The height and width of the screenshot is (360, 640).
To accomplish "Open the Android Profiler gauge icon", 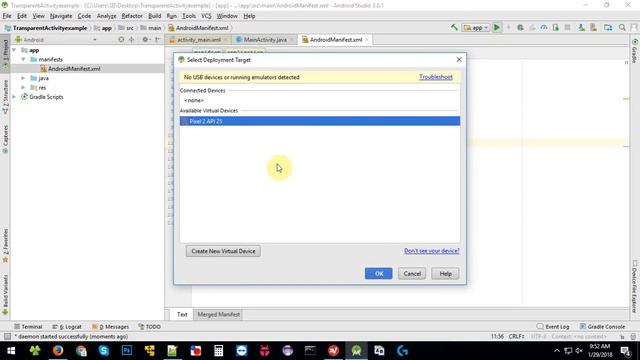I will pyautogui.click(x=544, y=28).
